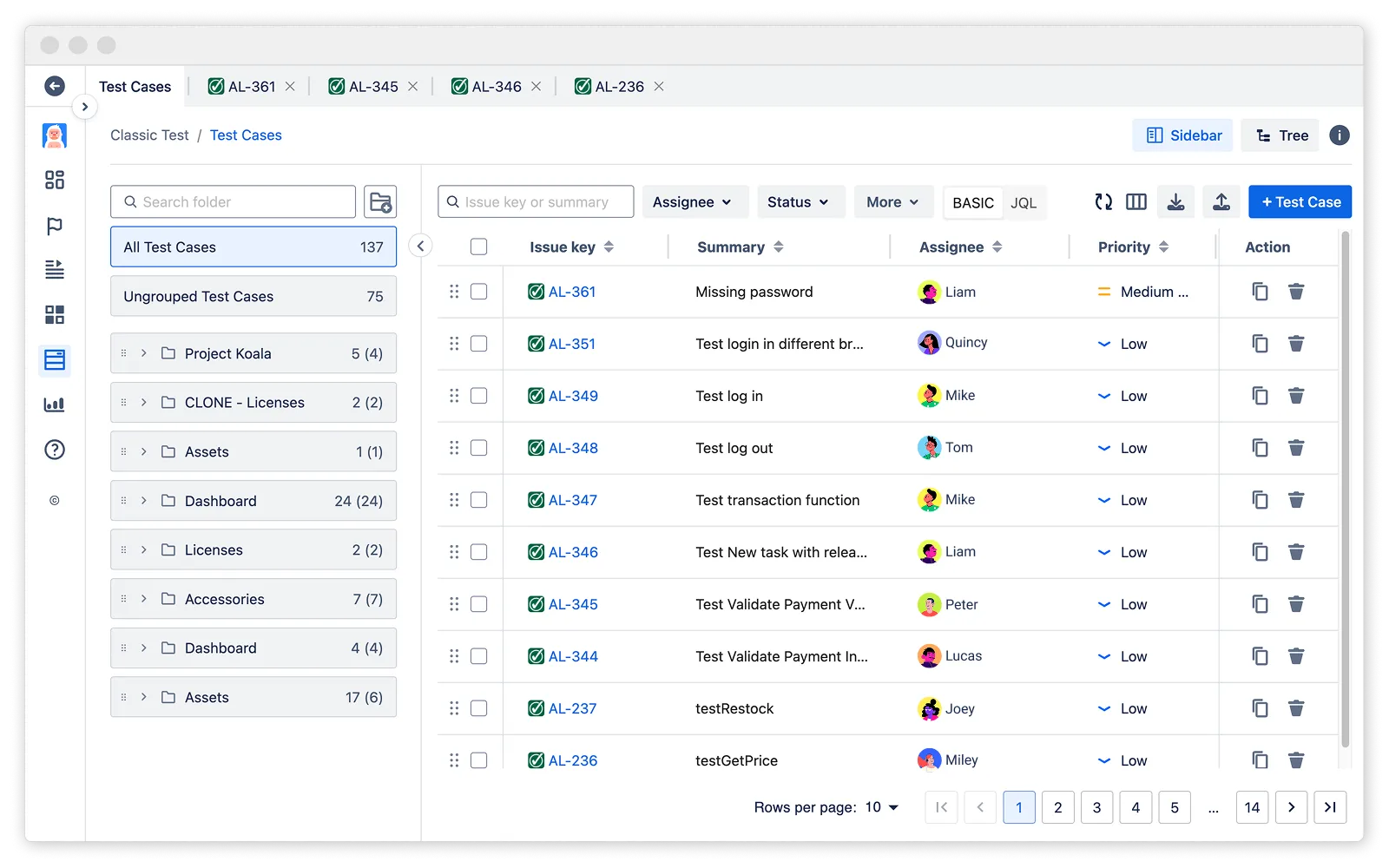The image size is (1389, 868).
Task: Click the add new folder icon
Action: coord(380,202)
